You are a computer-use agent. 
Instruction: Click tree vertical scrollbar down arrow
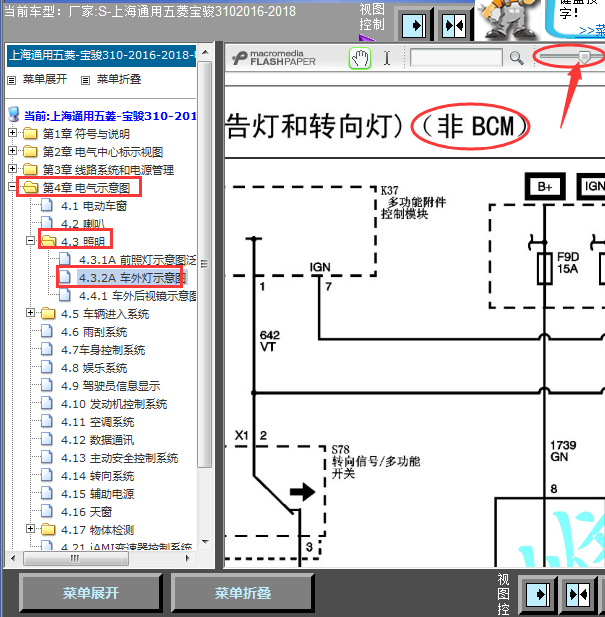pos(205,542)
